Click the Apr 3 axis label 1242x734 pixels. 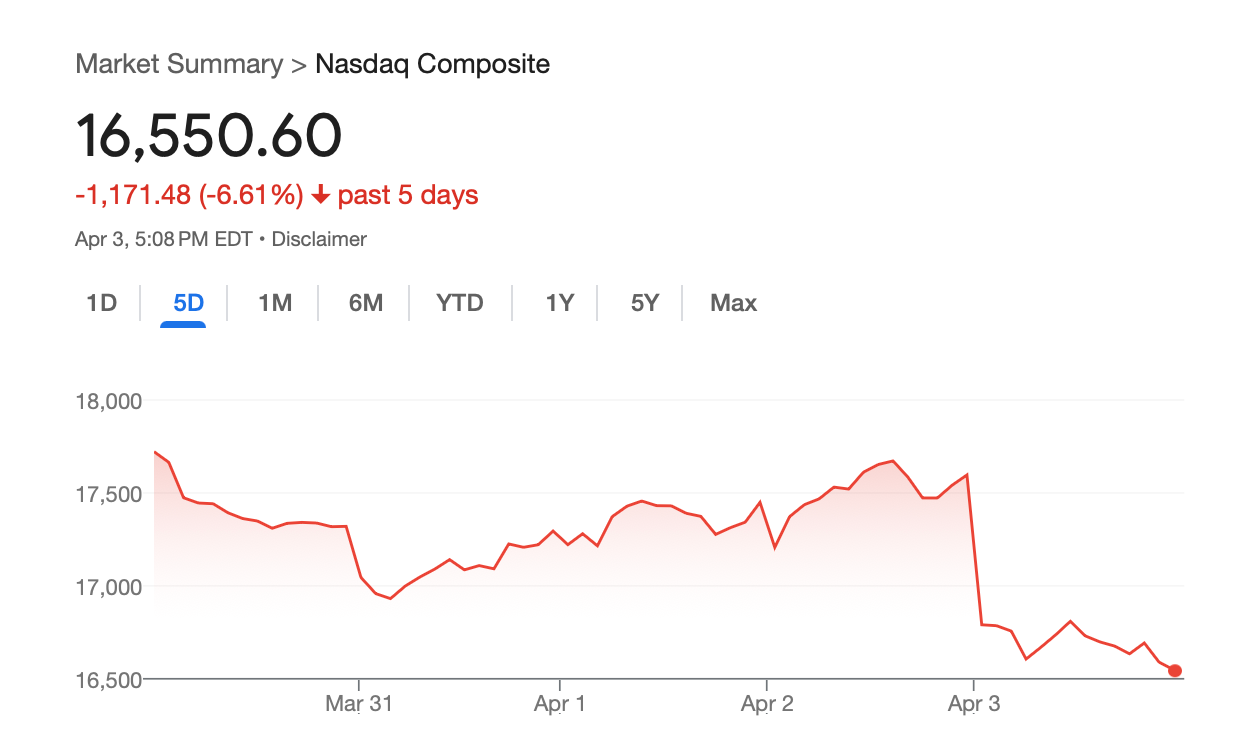(x=973, y=704)
